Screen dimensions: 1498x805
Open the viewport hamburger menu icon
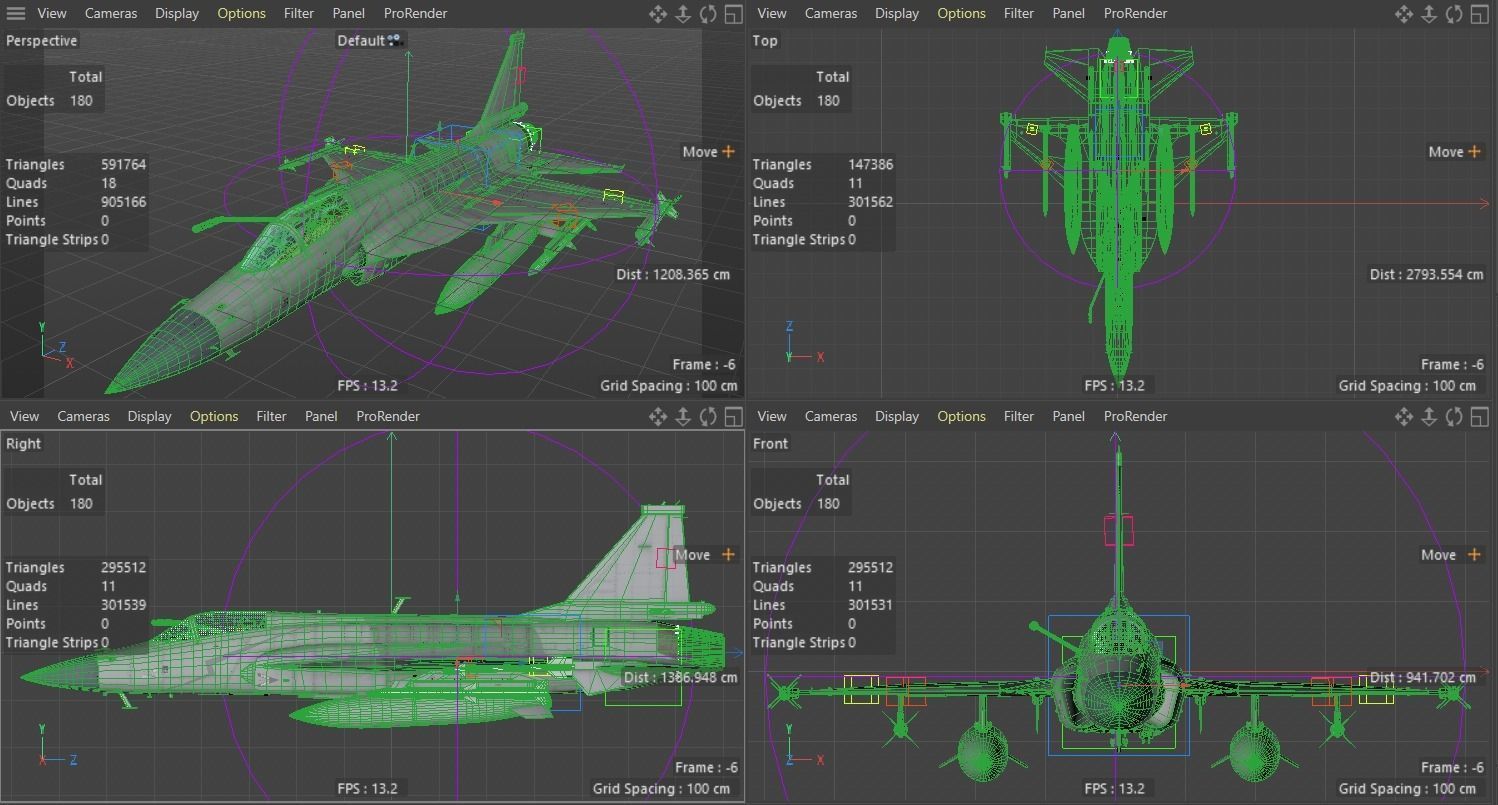click(16, 13)
